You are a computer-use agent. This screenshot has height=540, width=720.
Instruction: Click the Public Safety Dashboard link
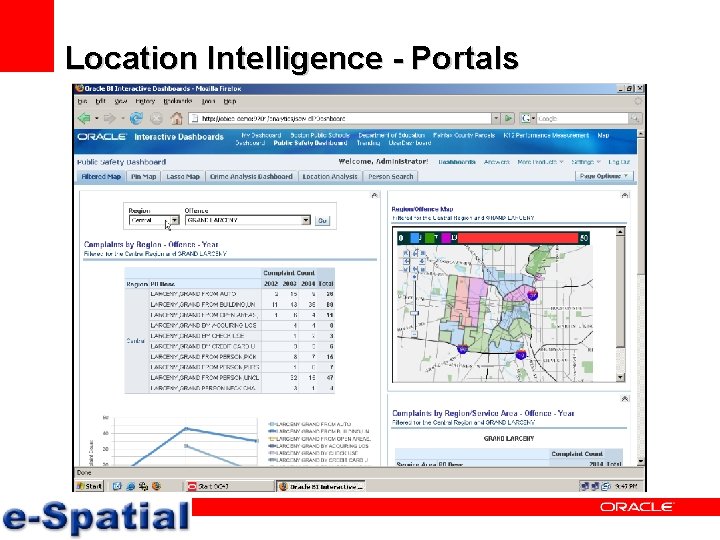pos(310,143)
